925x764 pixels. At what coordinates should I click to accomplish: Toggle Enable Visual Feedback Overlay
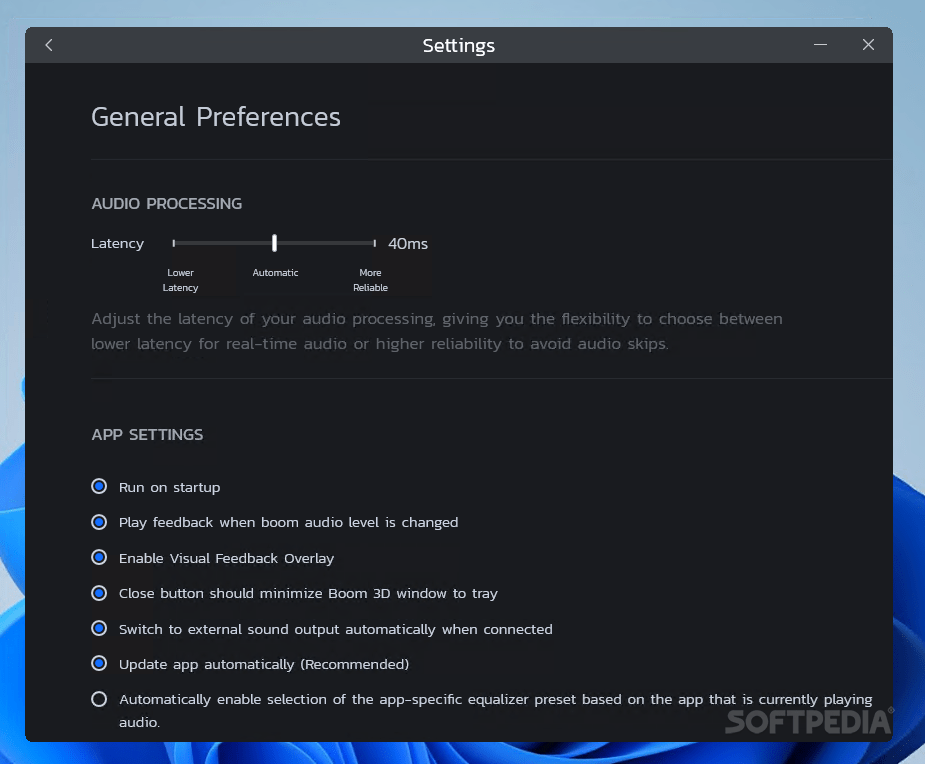[x=99, y=558]
